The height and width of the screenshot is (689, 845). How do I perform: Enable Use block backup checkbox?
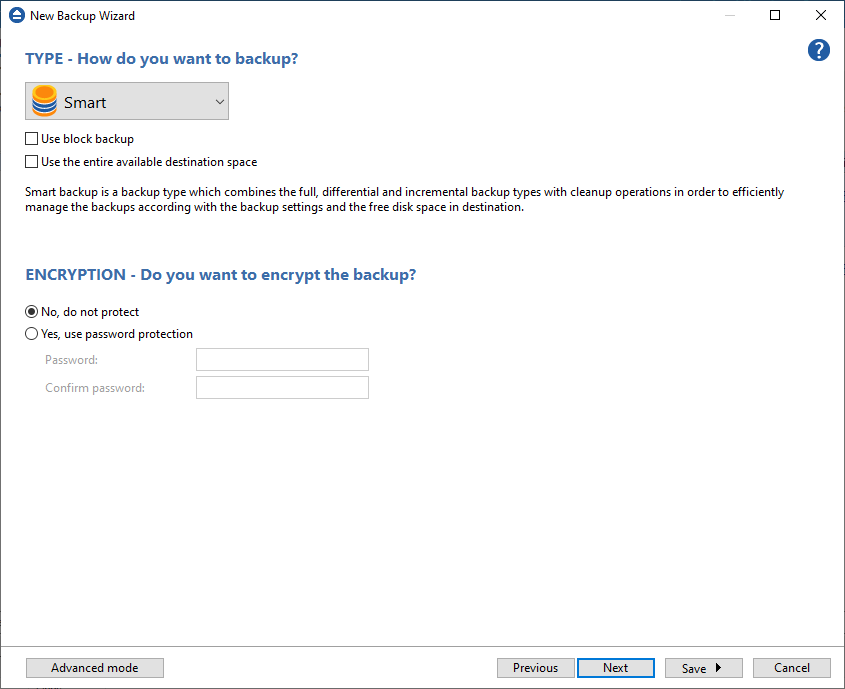pos(31,138)
